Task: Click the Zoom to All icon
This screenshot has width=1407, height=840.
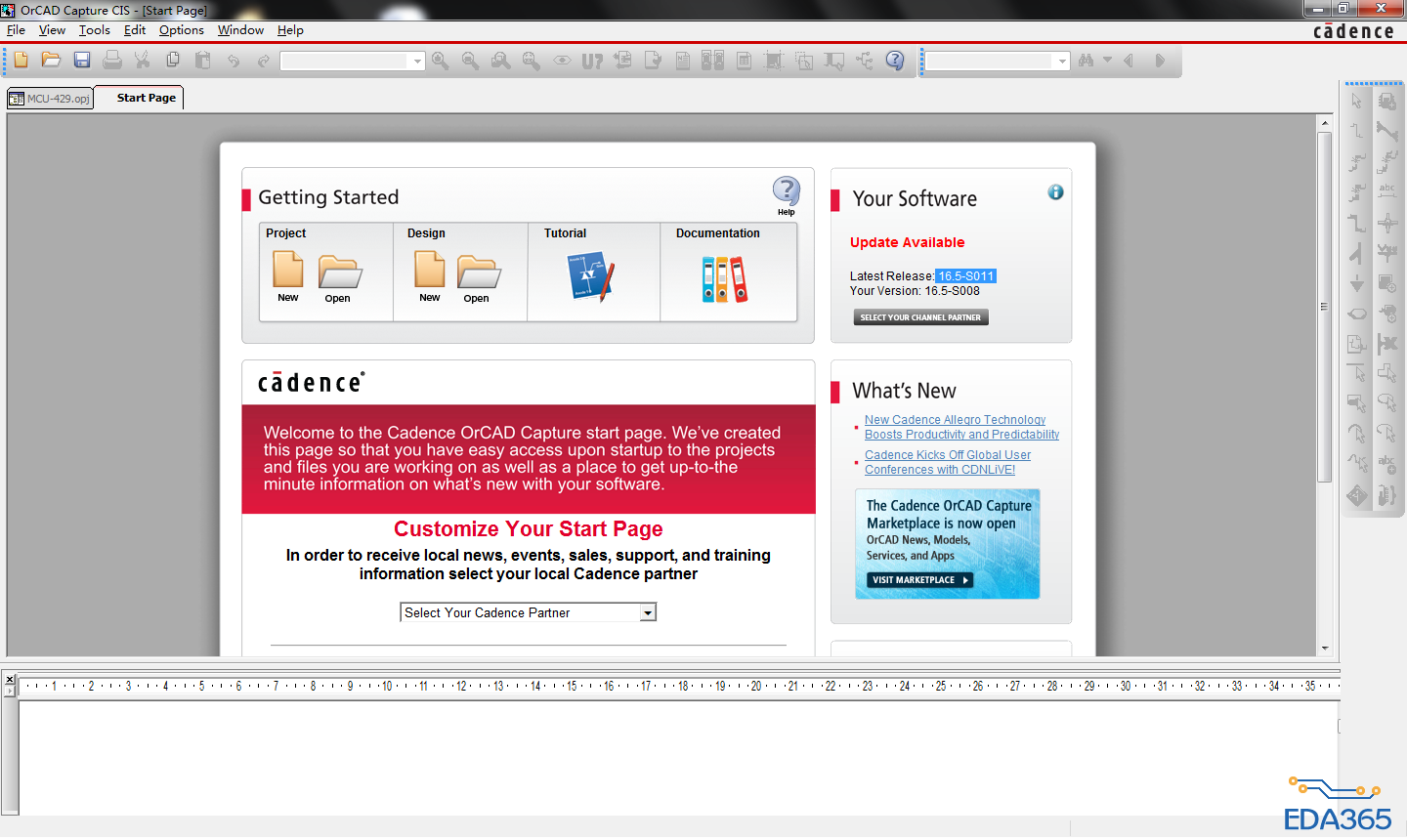Action: [532, 61]
